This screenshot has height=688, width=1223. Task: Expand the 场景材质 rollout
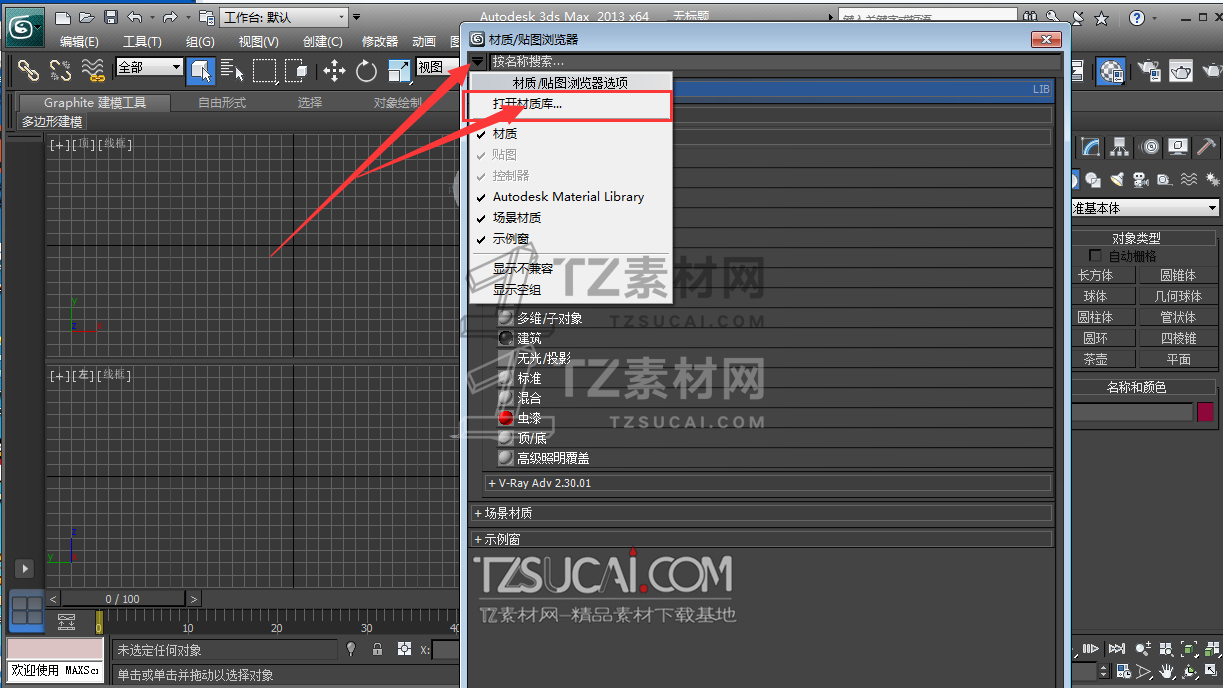click(x=761, y=513)
